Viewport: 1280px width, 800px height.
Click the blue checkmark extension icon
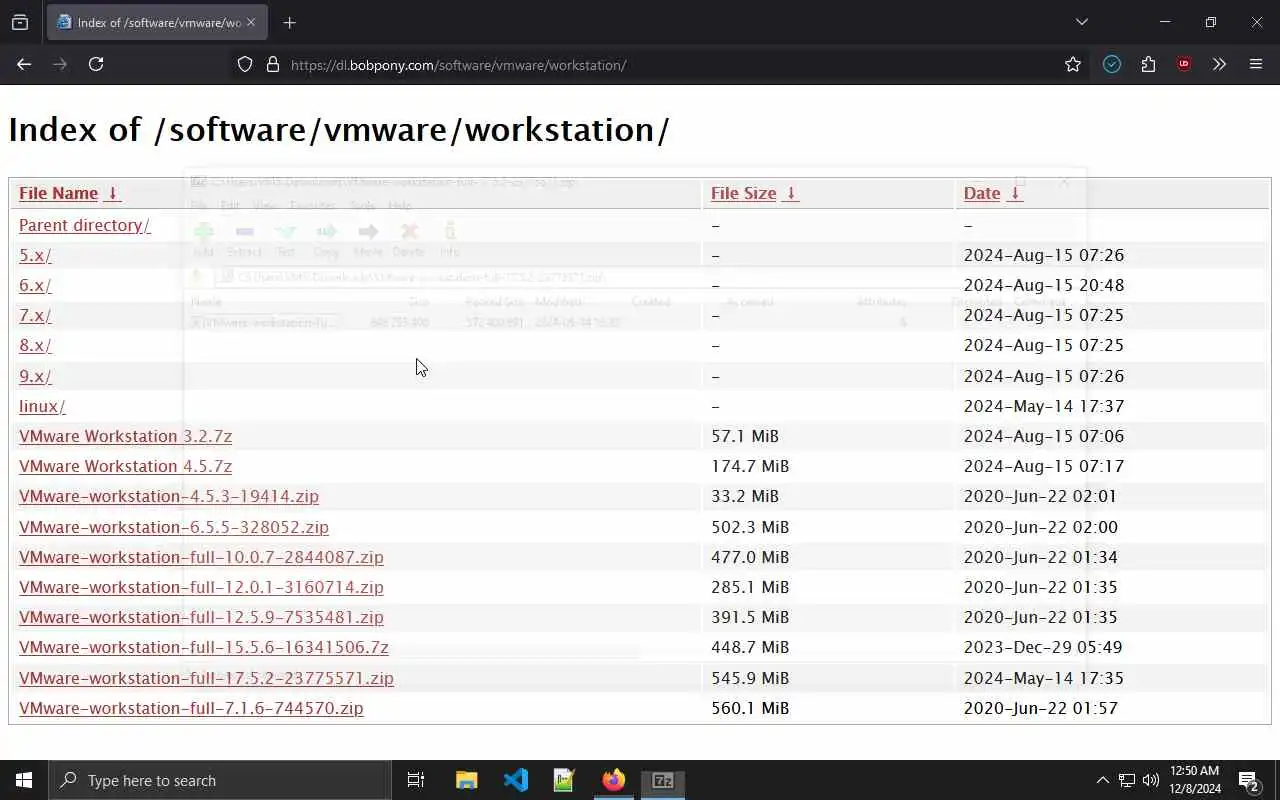(1112, 64)
